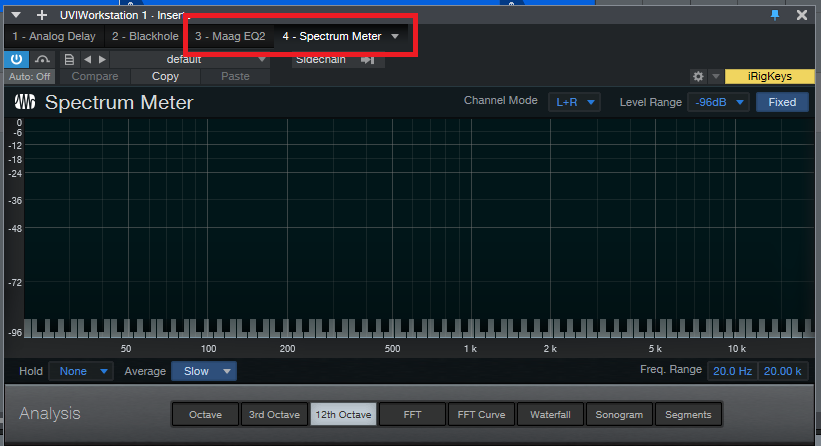Open the Channel Mode L+R dropdown
Viewport: 821px width, 446px height.
(x=574, y=102)
